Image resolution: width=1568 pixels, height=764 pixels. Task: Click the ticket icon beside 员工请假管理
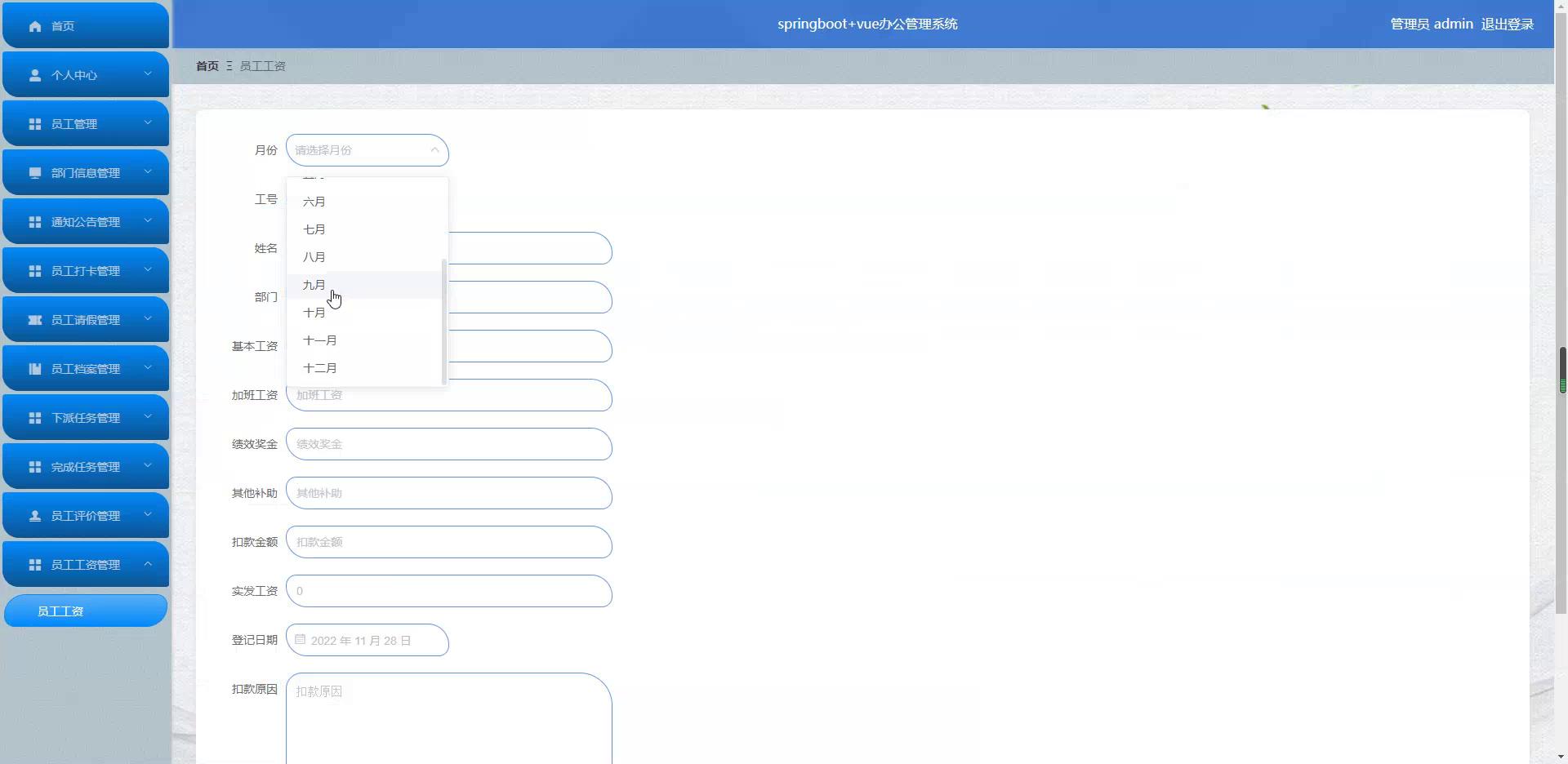[35, 320]
